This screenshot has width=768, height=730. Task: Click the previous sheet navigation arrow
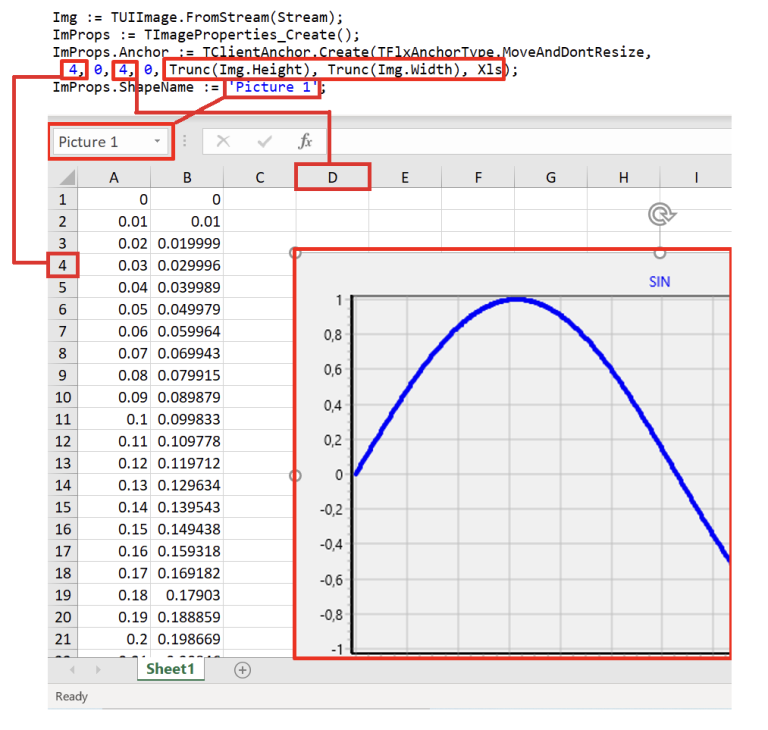pyautogui.click(x=70, y=670)
